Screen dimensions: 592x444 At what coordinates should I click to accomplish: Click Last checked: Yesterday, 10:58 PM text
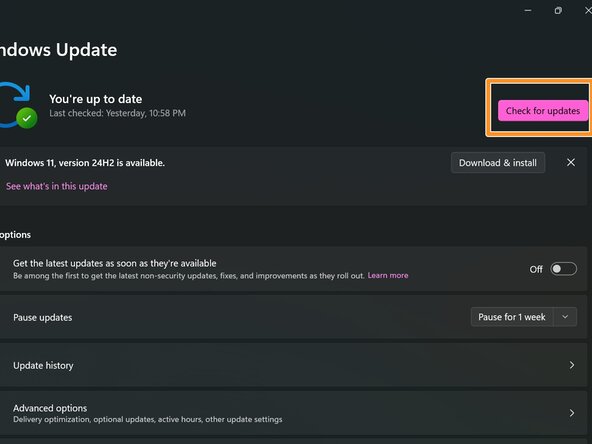(x=117, y=113)
